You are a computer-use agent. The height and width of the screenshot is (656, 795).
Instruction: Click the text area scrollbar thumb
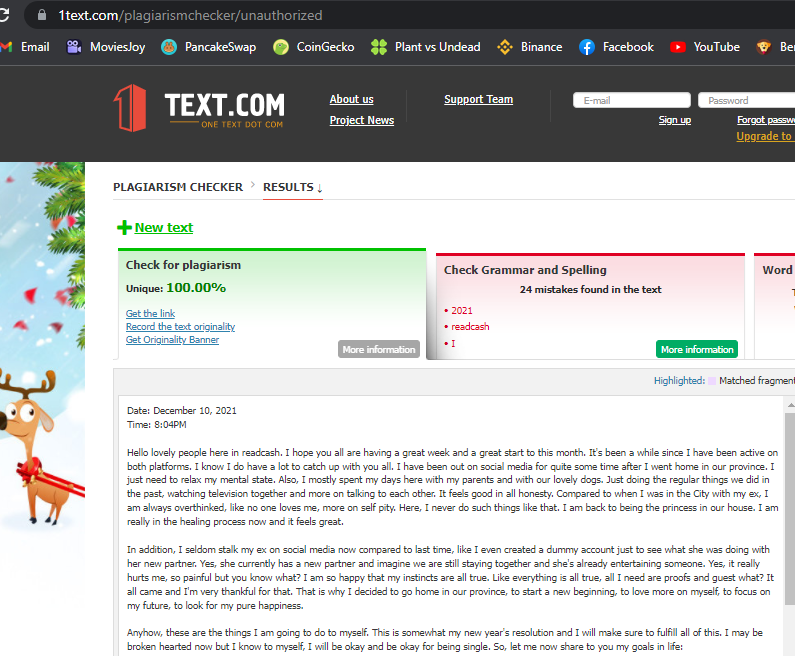click(x=790, y=508)
